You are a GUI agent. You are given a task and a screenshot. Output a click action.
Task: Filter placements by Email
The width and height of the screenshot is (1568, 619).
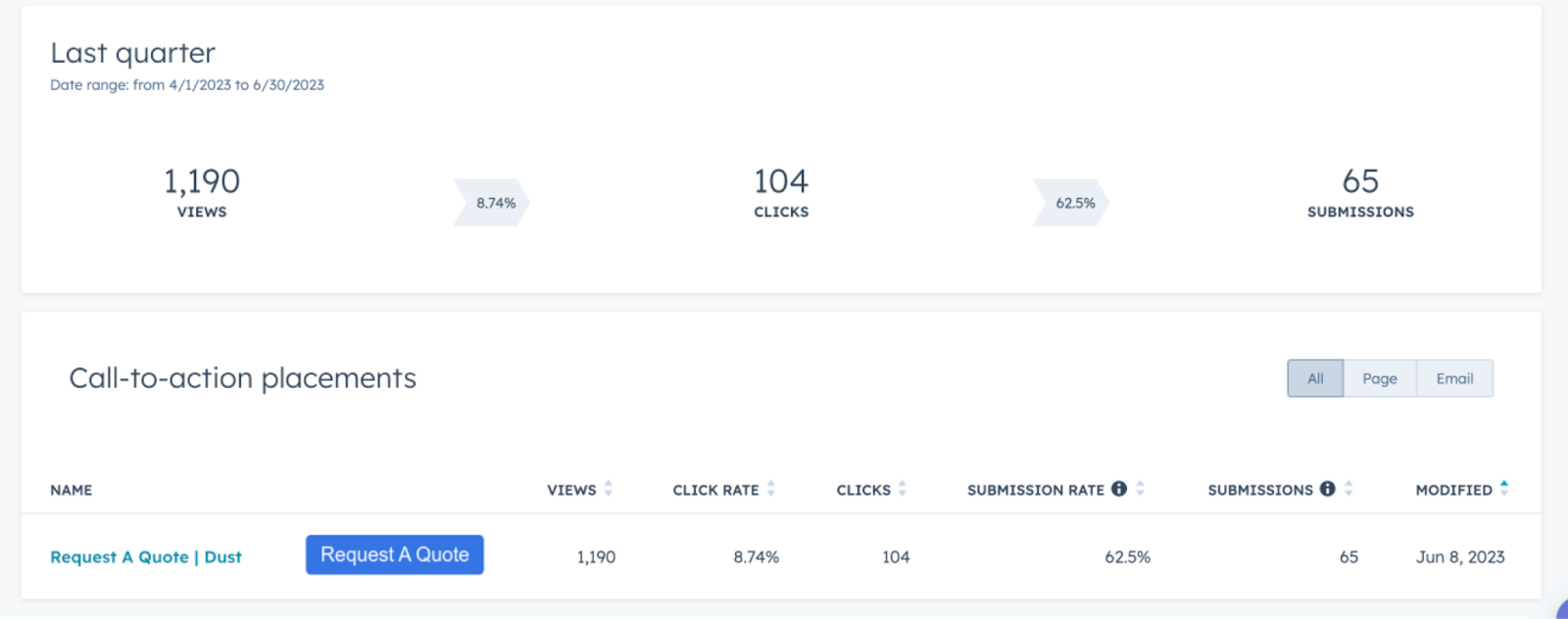coord(1454,379)
